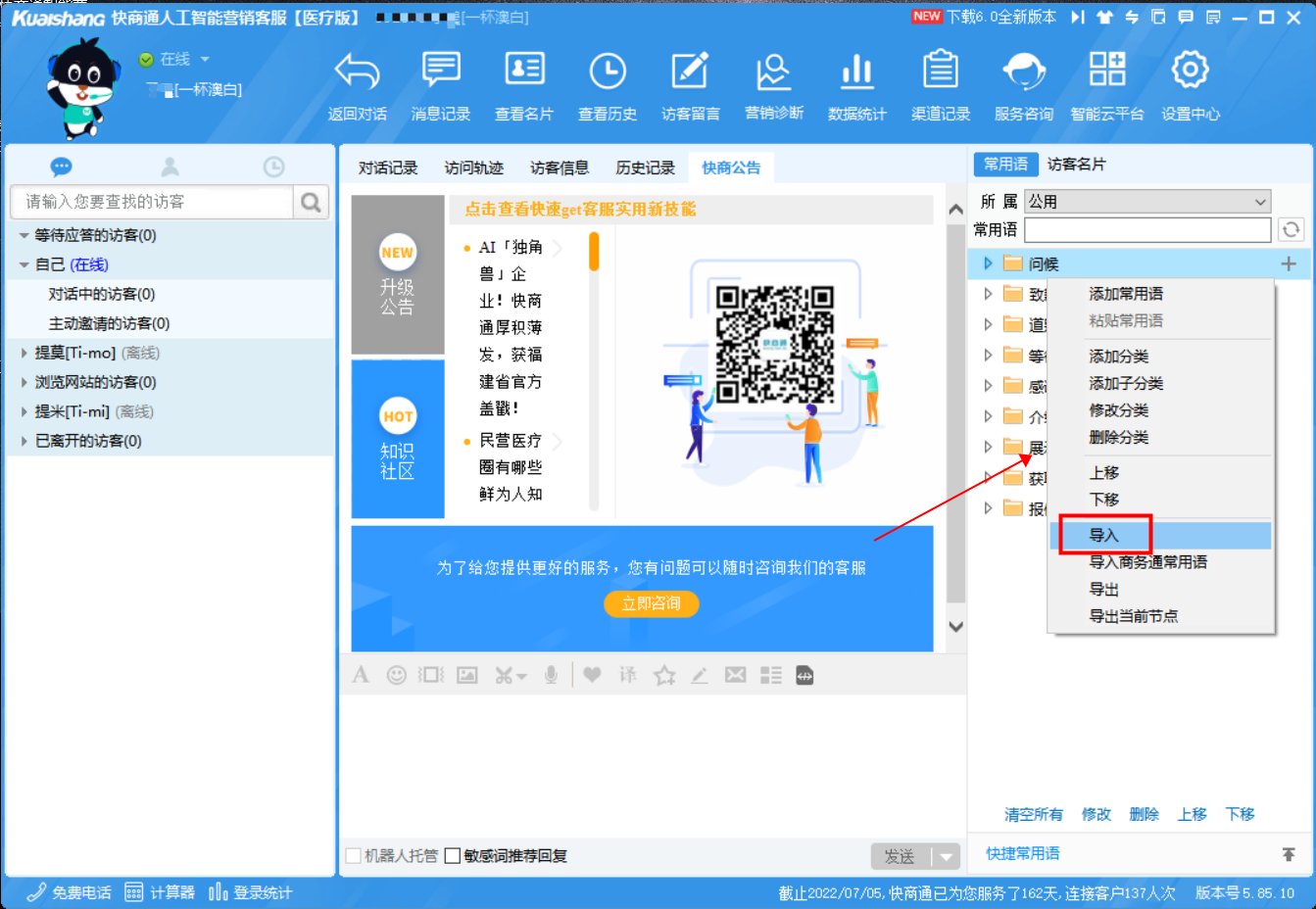Click the pencil edit icon in editor toolbar

tap(700, 675)
